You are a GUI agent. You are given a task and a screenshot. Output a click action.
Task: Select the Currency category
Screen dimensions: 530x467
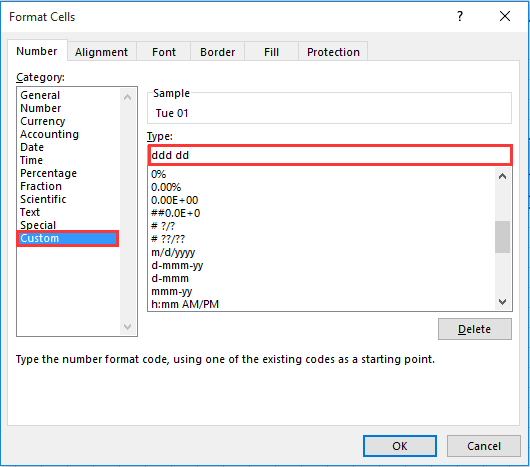tap(43, 121)
